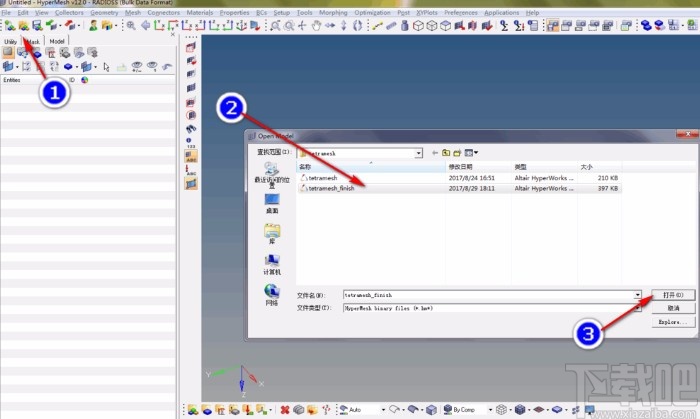700x419 pixels.
Task: Go back in Open Model dialog
Action: coord(435,153)
